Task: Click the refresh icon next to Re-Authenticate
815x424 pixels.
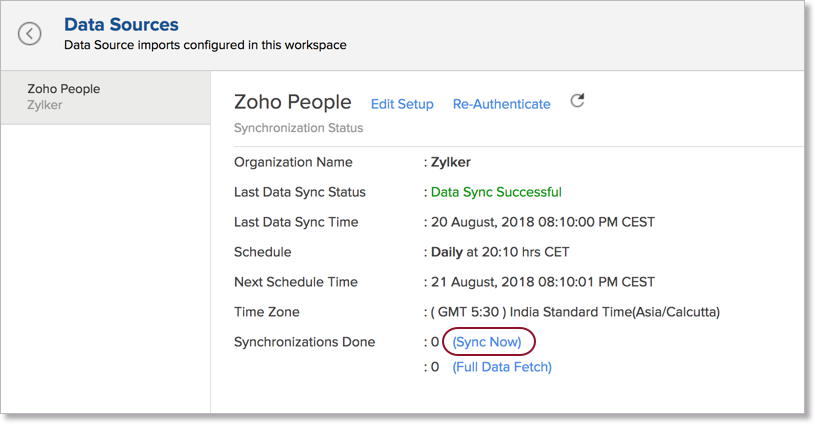Action: pos(577,100)
